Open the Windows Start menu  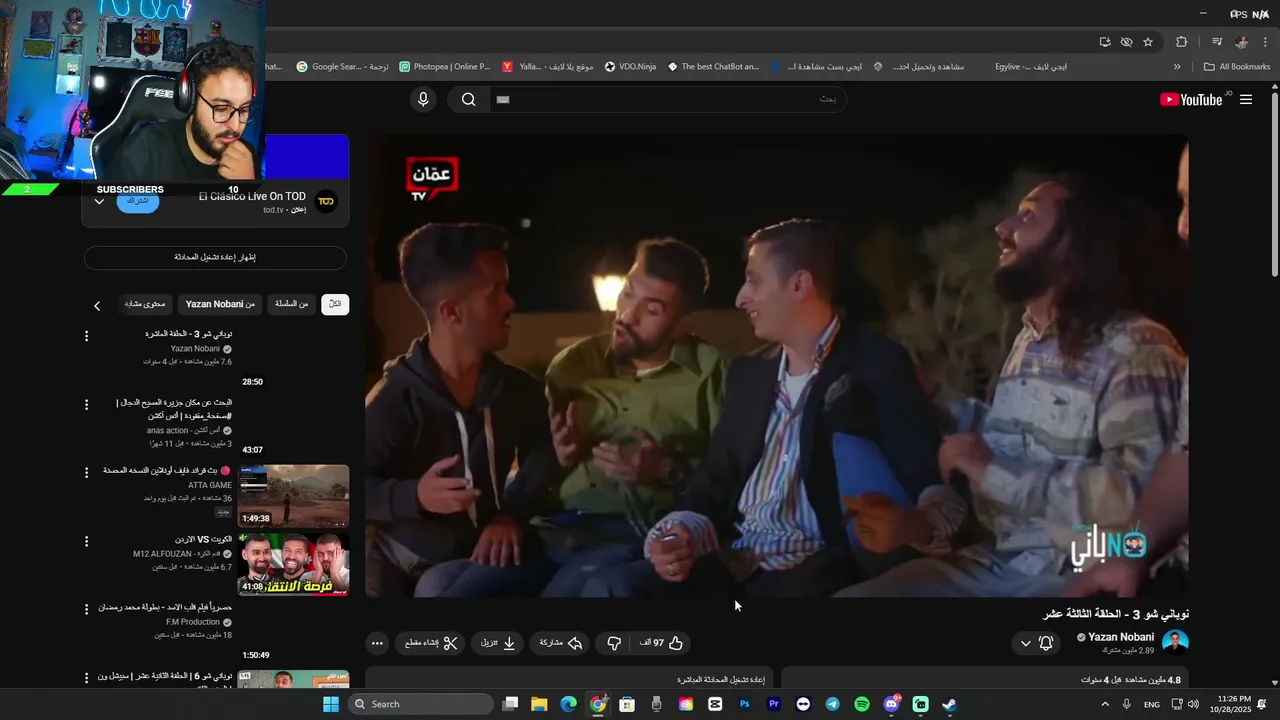point(331,704)
